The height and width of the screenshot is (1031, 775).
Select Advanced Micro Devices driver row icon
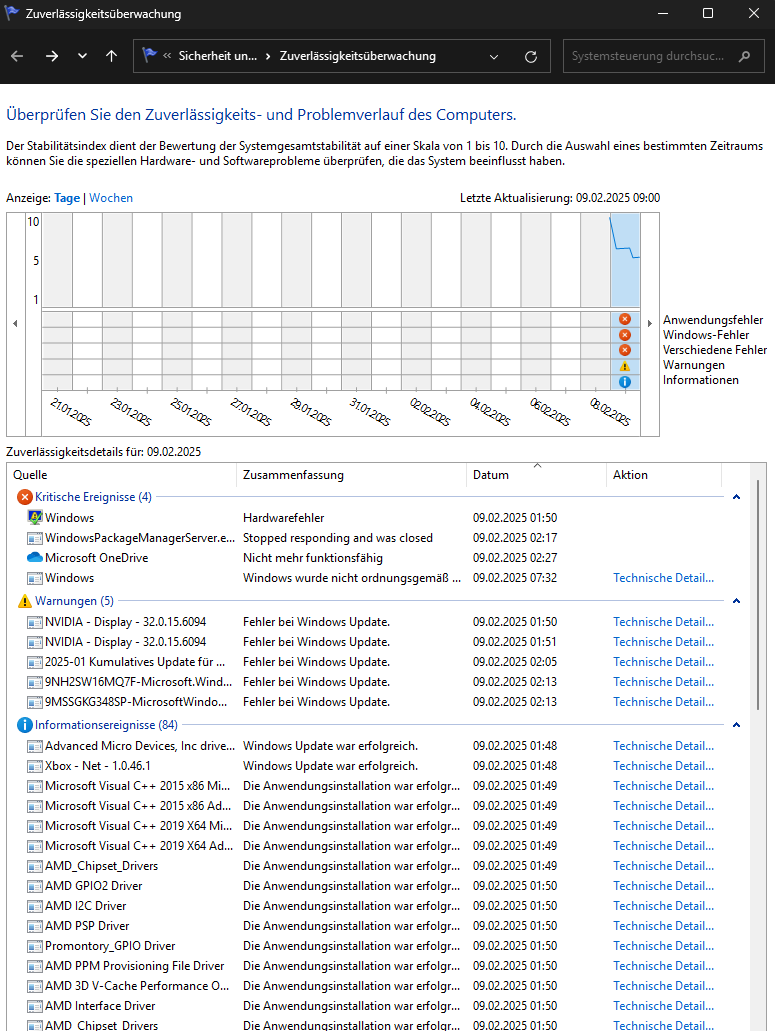[x=35, y=747]
